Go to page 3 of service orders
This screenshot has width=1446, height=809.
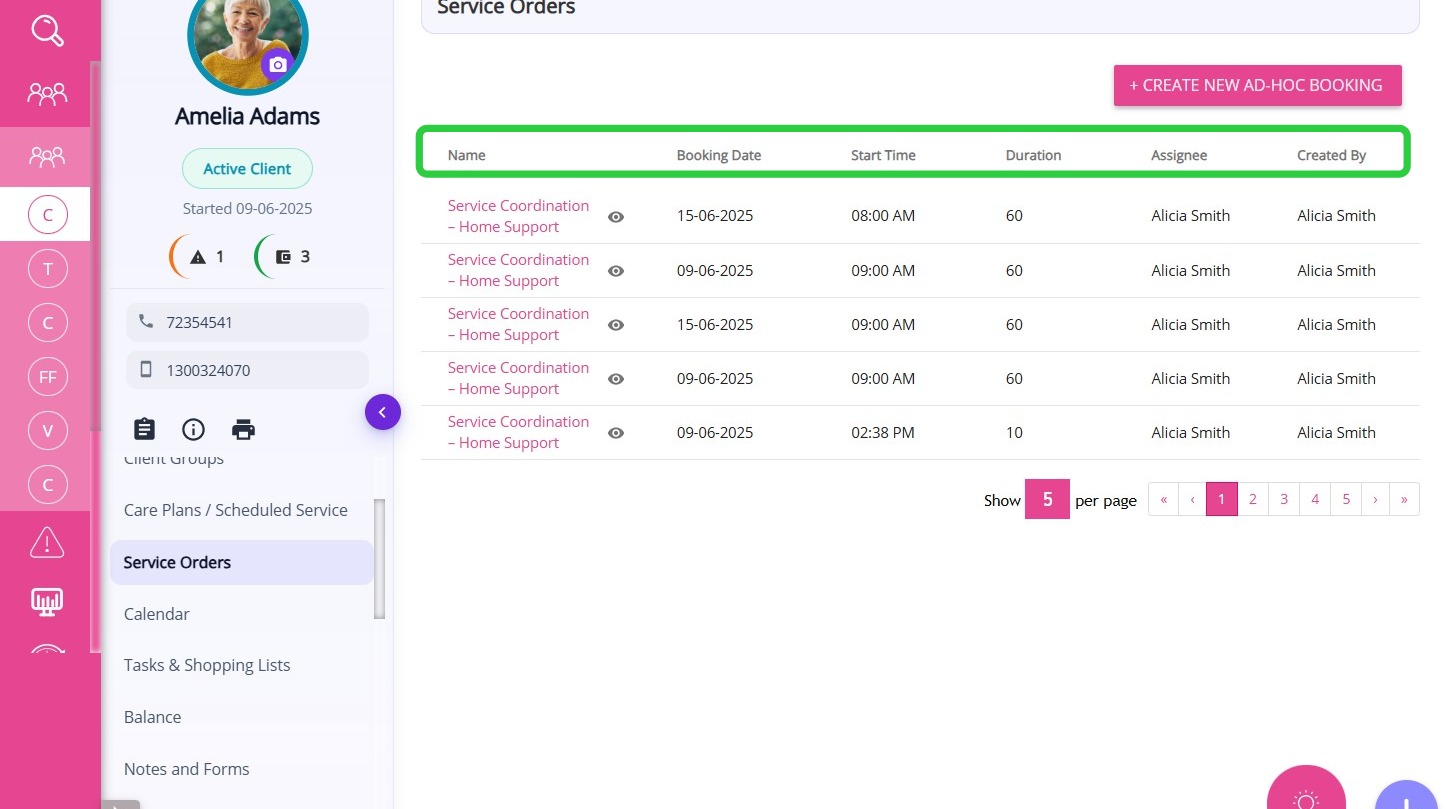(1284, 499)
